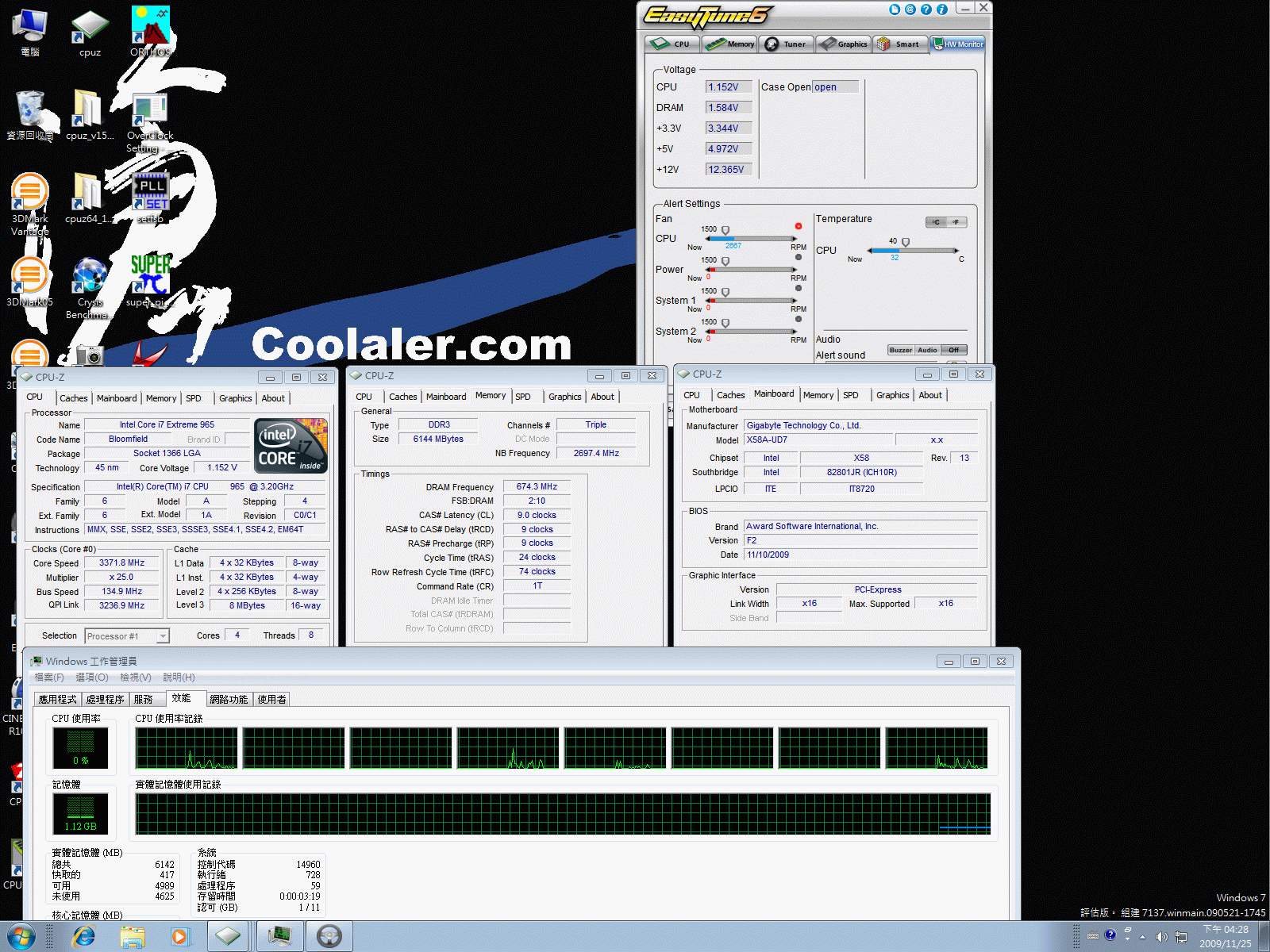This screenshot has width=1270, height=952.
Task: Click the System 1 fan threshold slider handle
Action: pos(725,292)
